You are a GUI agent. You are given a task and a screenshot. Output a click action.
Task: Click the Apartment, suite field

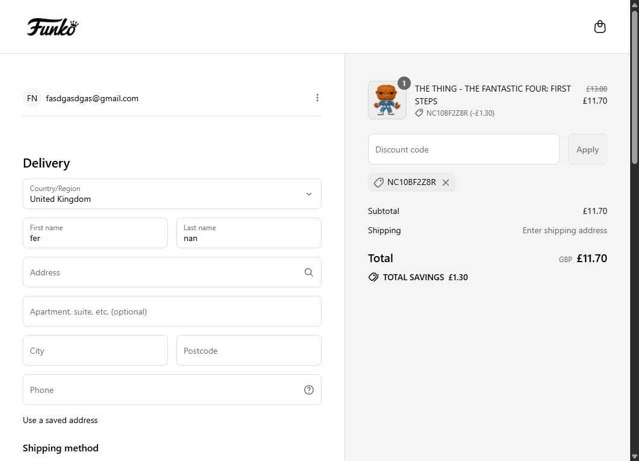click(172, 312)
